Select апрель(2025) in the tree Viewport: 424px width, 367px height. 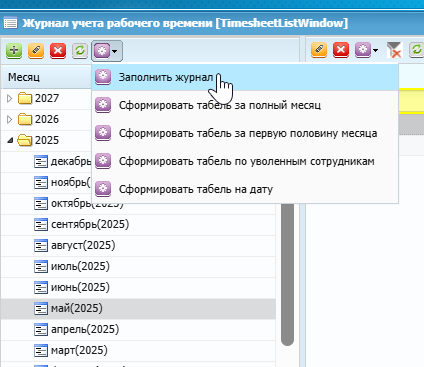138,330
